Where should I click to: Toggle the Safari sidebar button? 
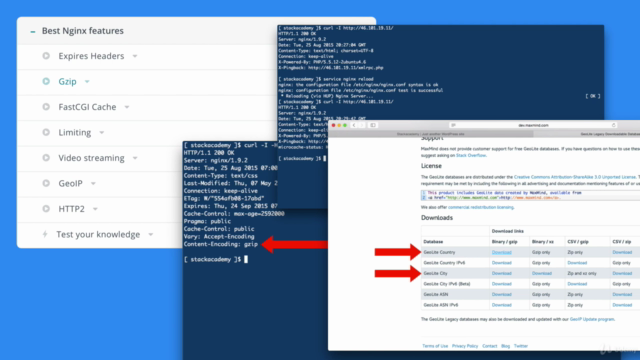pos(373,125)
